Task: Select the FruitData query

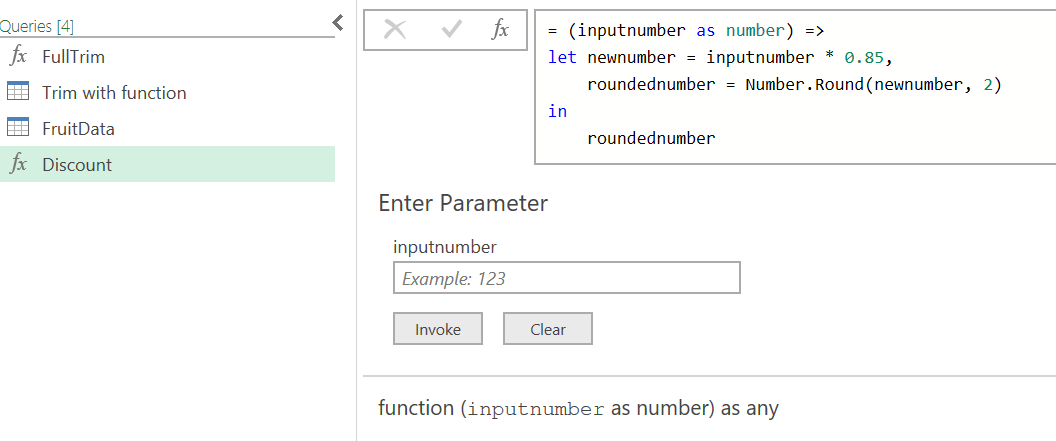Action: tap(78, 129)
